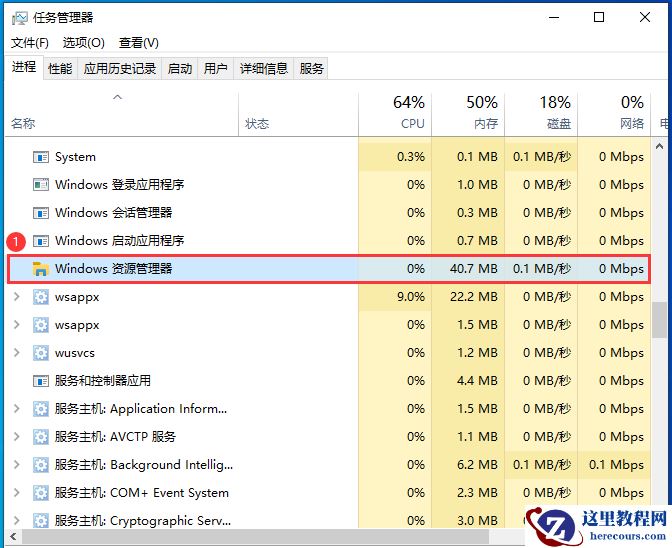The height and width of the screenshot is (548, 672).
Task: Switch to the 服务 tab
Action: (312, 69)
